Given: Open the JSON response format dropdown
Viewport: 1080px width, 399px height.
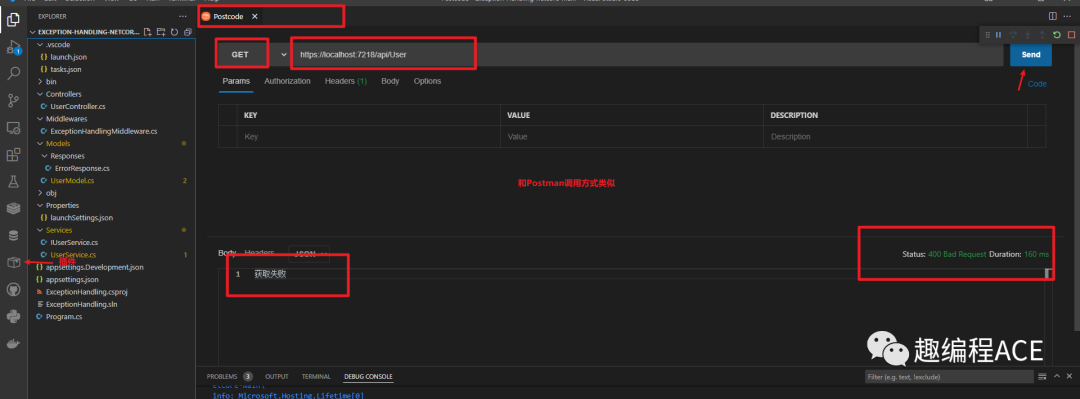Looking at the screenshot, I should click(x=309, y=254).
